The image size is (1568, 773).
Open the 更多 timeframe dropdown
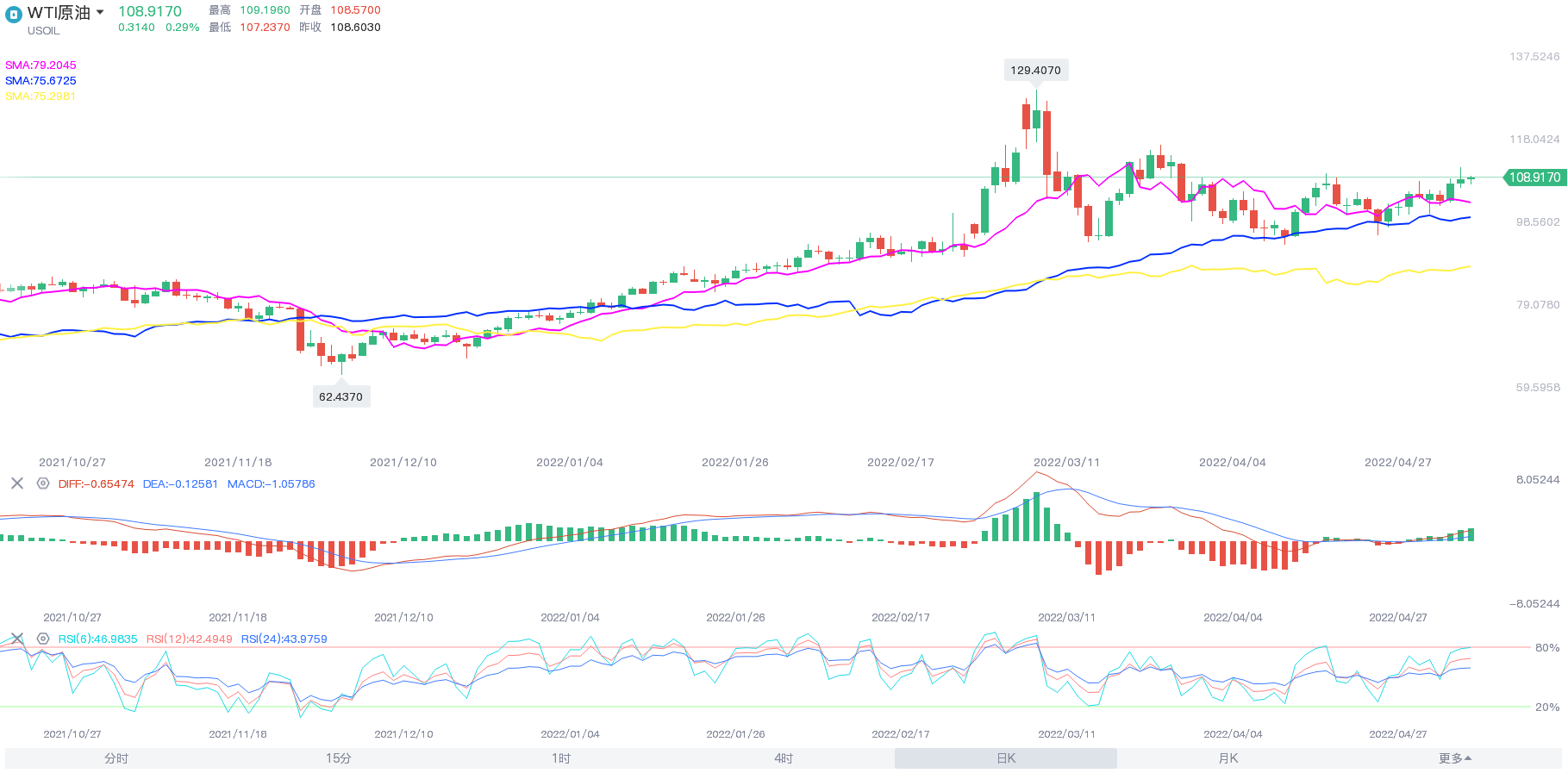click(x=1454, y=758)
